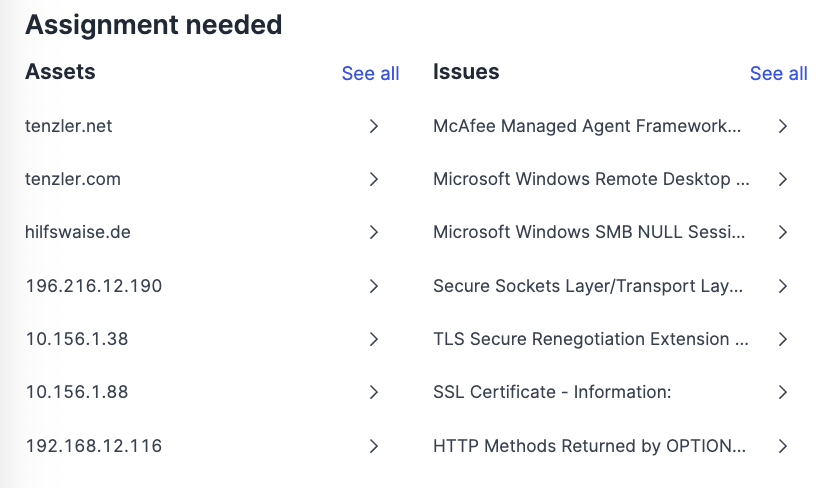This screenshot has height=488, width=828.
Task: Open the Secure Sockets Layer/Transport Layer issue
Action: click(x=588, y=286)
